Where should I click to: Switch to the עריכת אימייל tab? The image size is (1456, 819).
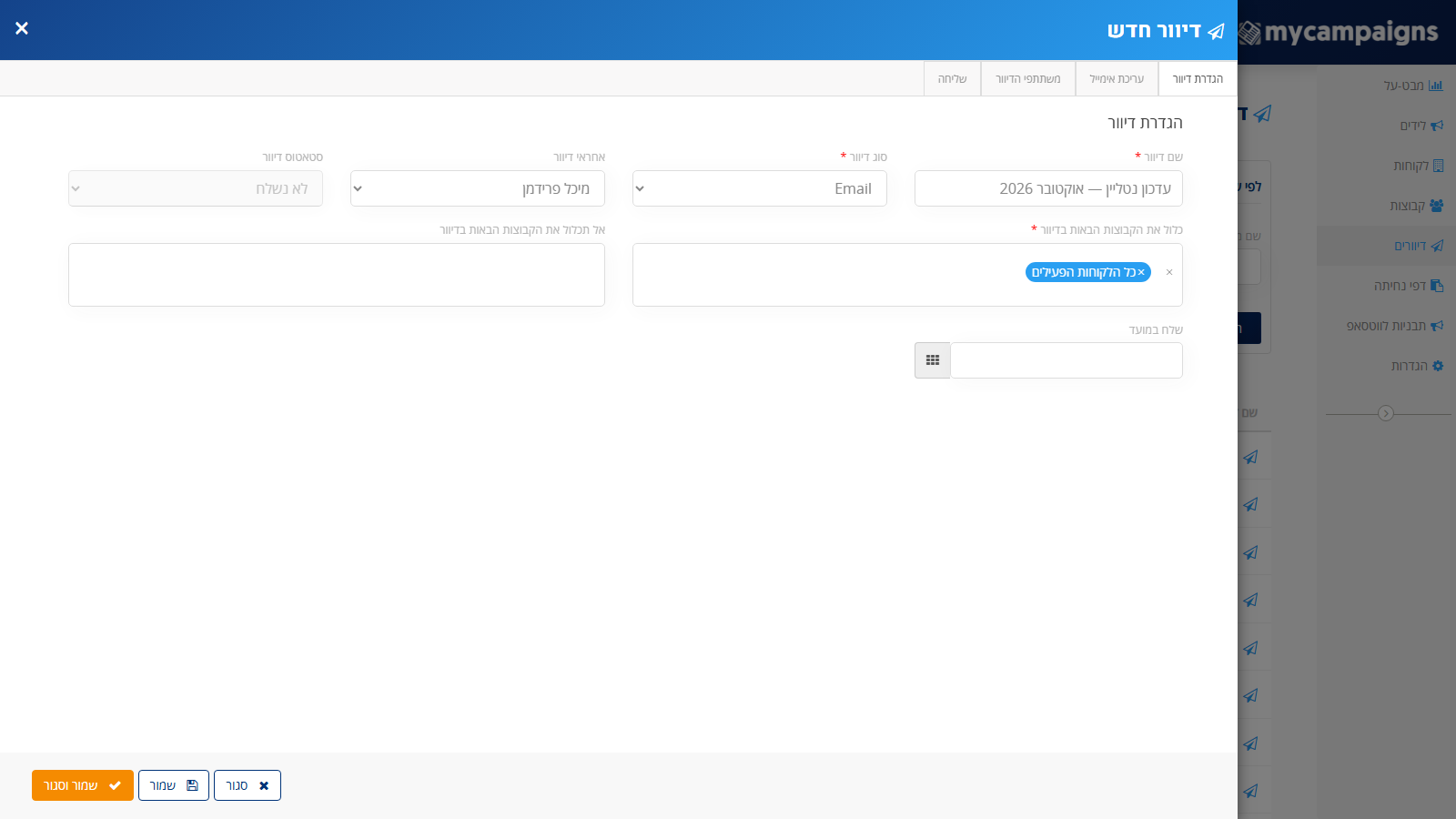click(x=1117, y=79)
